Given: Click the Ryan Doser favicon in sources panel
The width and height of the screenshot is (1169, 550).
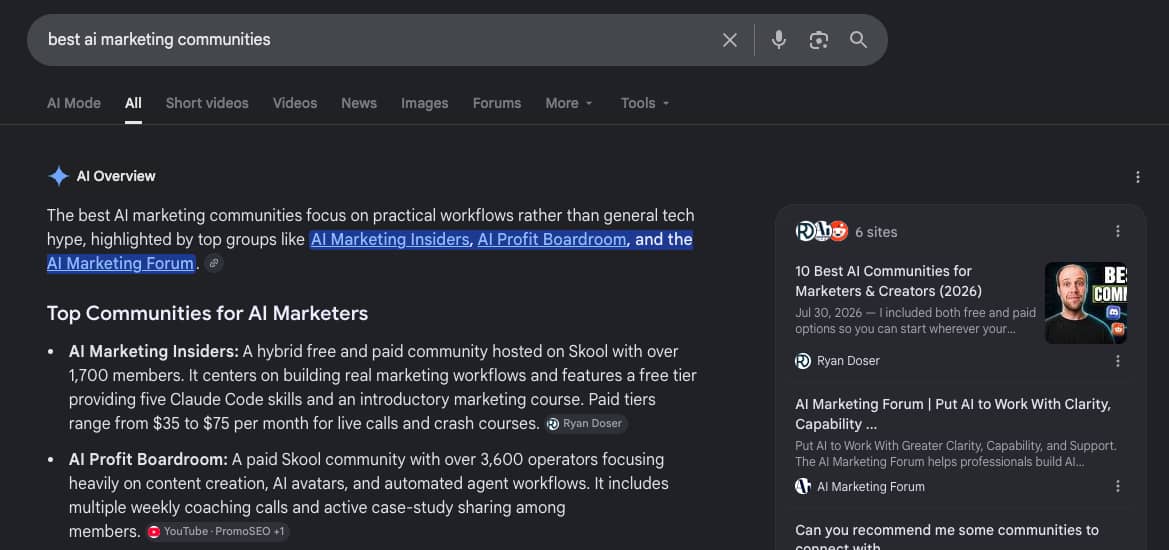Looking at the screenshot, I should [803, 361].
